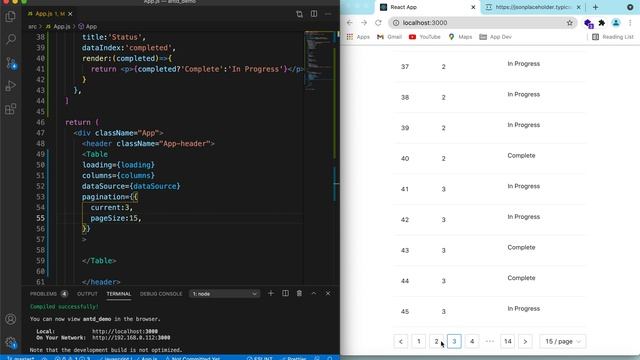Select table page 3
The image size is (640, 360).
click(x=454, y=341)
